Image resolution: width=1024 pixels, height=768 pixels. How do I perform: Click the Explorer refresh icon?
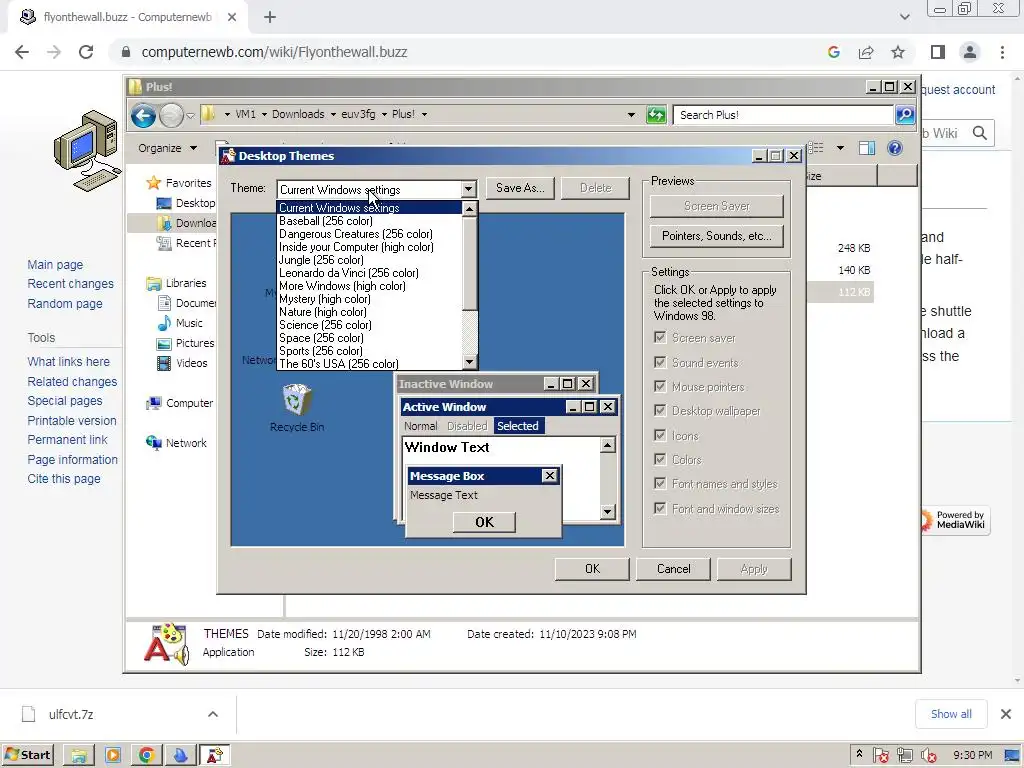click(x=656, y=115)
